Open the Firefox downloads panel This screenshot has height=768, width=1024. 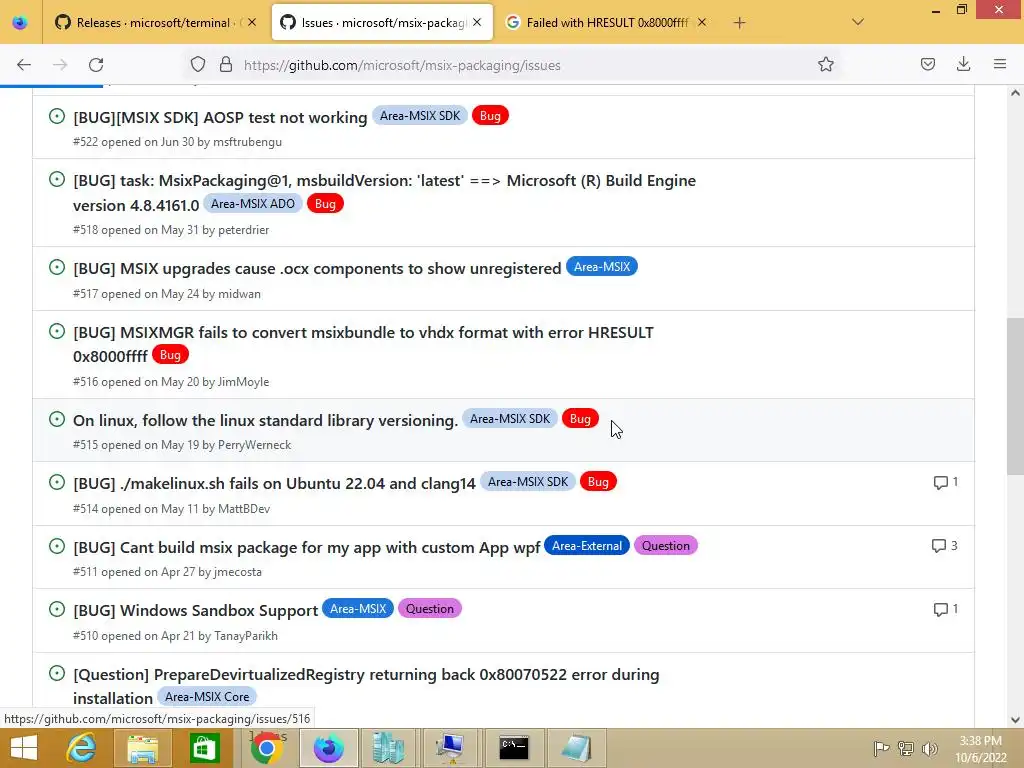click(963, 64)
